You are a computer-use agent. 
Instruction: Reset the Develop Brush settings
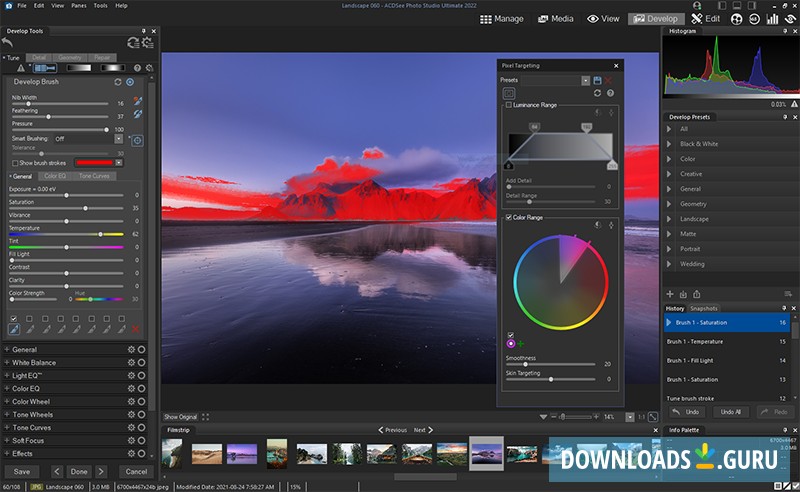point(118,81)
